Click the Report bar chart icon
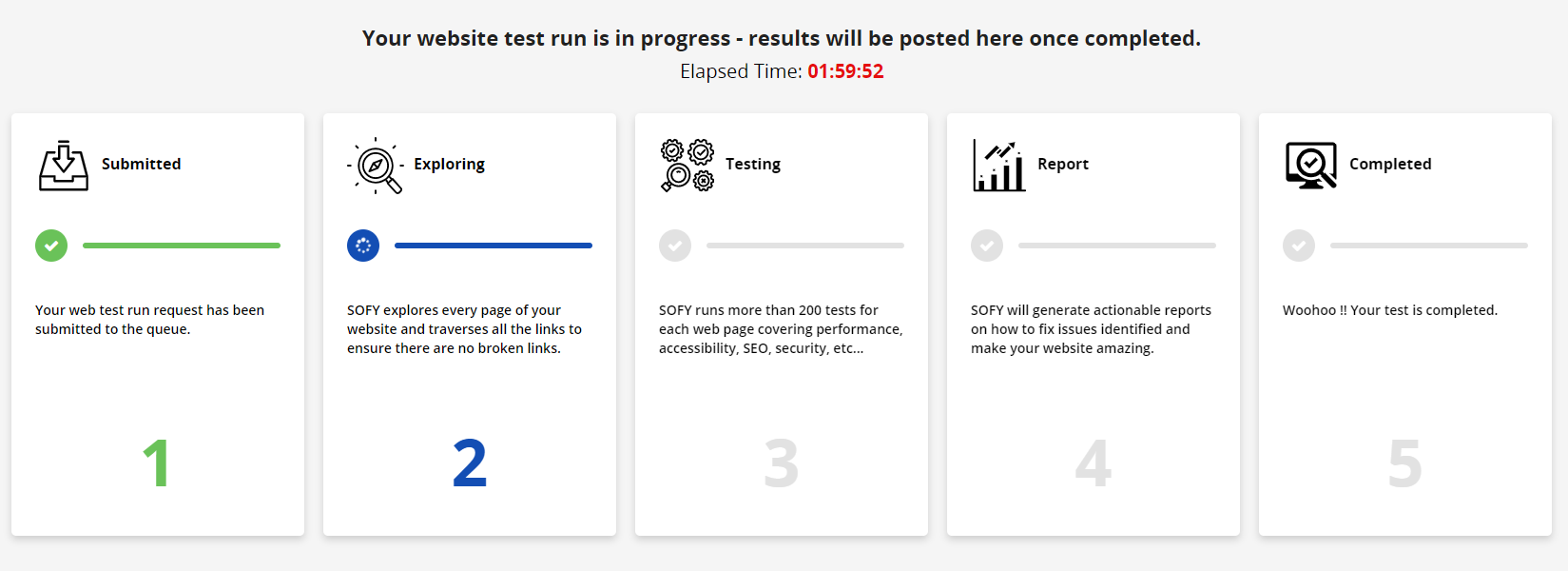1568x571 pixels. pos(998,165)
